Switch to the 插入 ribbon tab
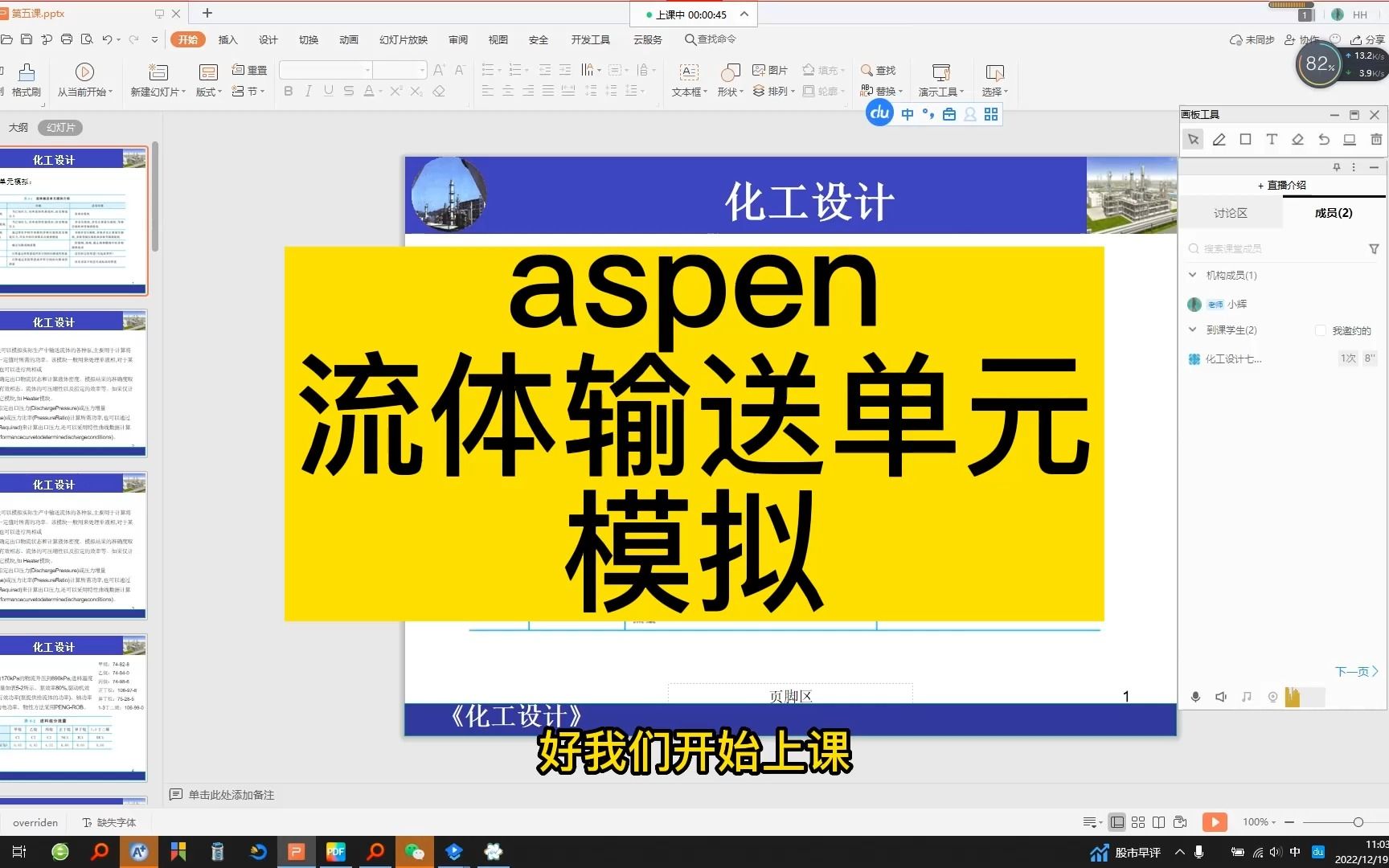The width and height of the screenshot is (1389, 868). (x=227, y=39)
